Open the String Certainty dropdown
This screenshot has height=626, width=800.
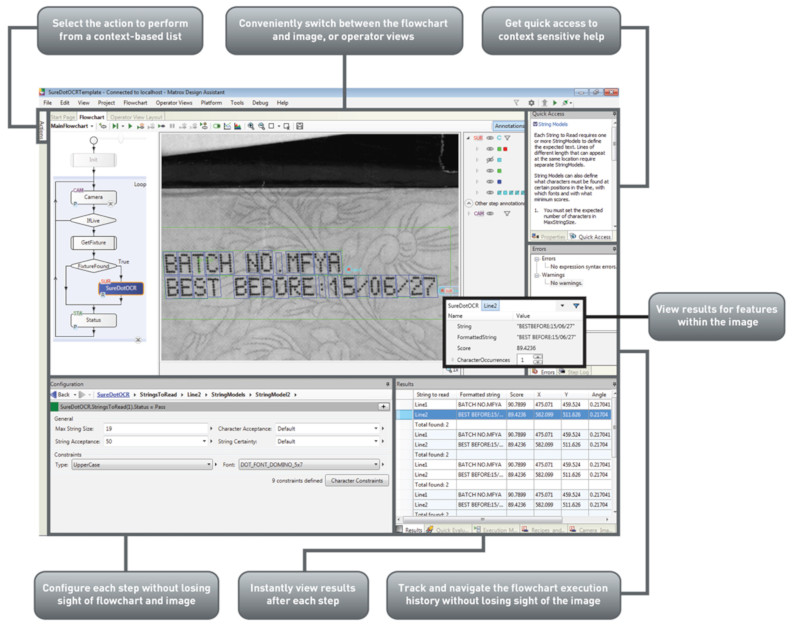(376, 441)
